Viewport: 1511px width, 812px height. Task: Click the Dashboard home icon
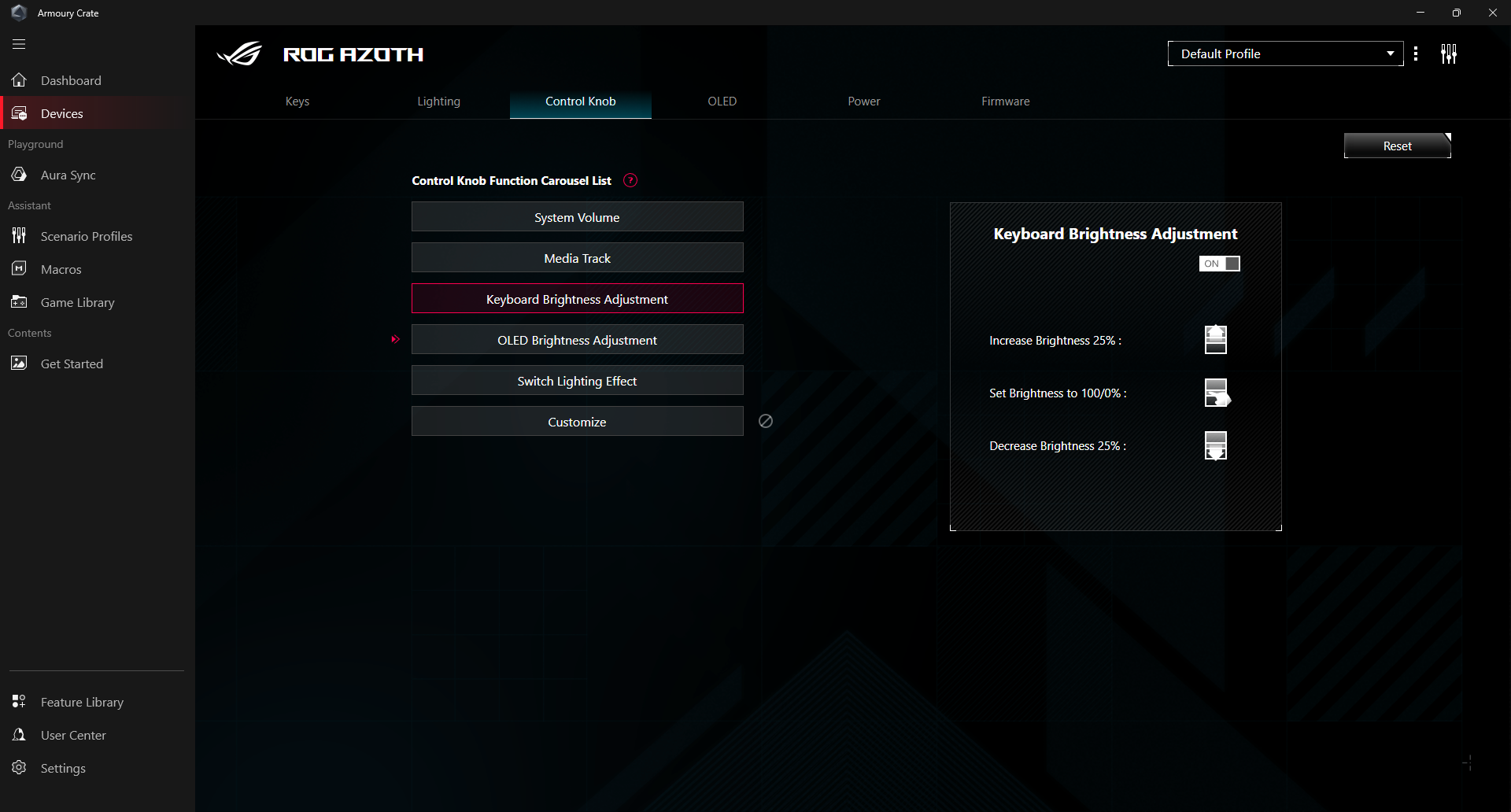(19, 80)
